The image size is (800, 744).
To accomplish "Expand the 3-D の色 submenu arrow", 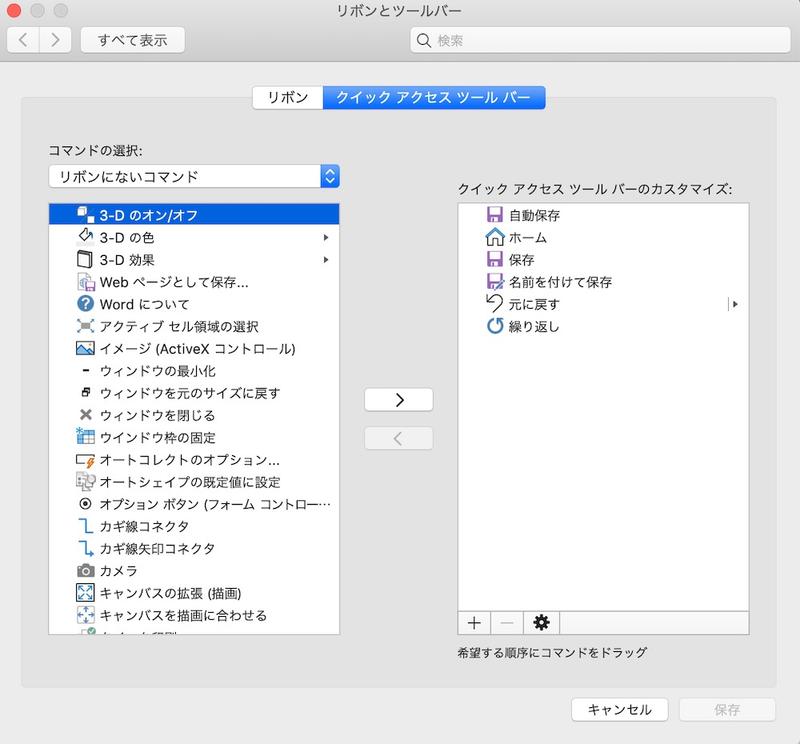I will pos(326,238).
